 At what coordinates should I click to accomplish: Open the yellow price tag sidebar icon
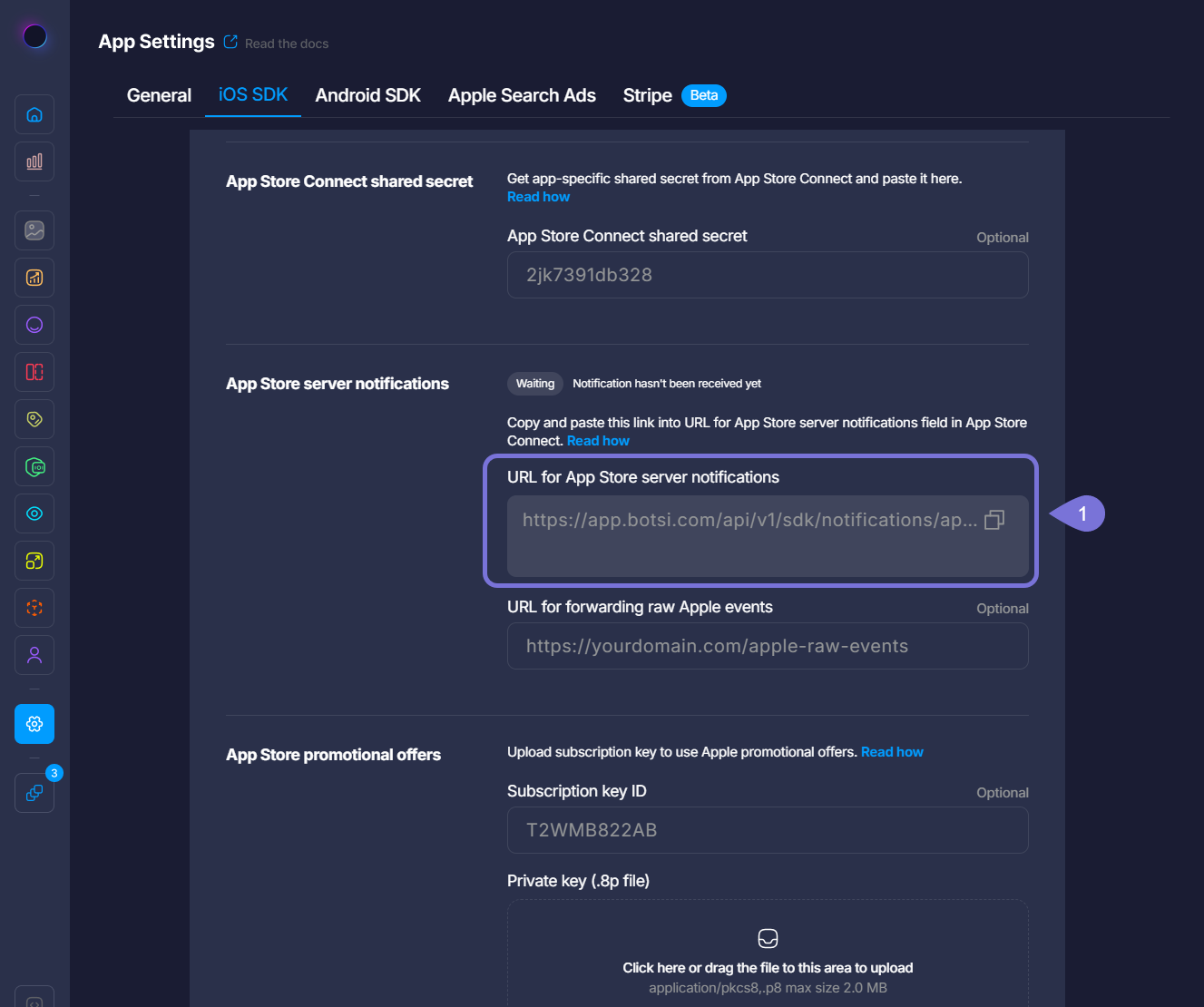(x=34, y=419)
